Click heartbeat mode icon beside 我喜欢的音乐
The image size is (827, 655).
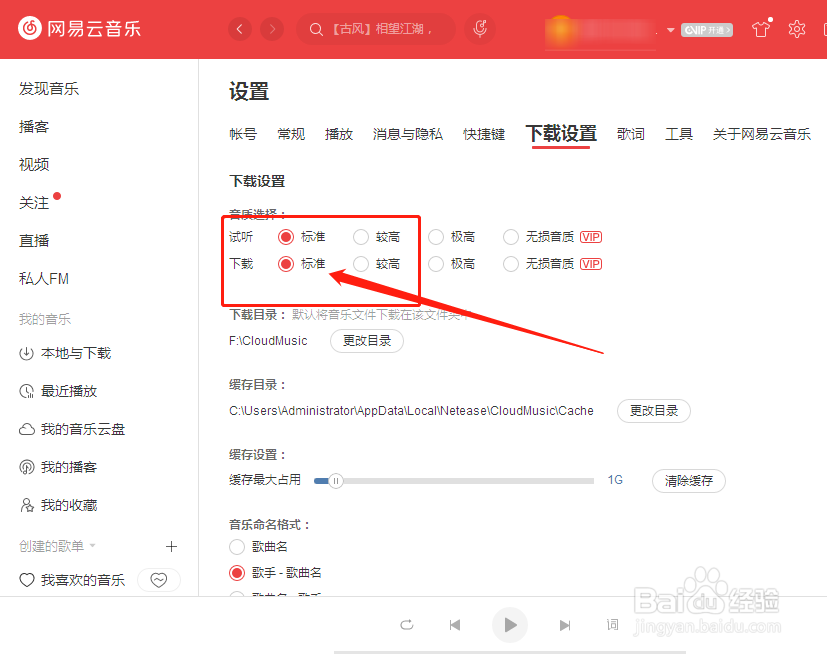click(x=159, y=580)
